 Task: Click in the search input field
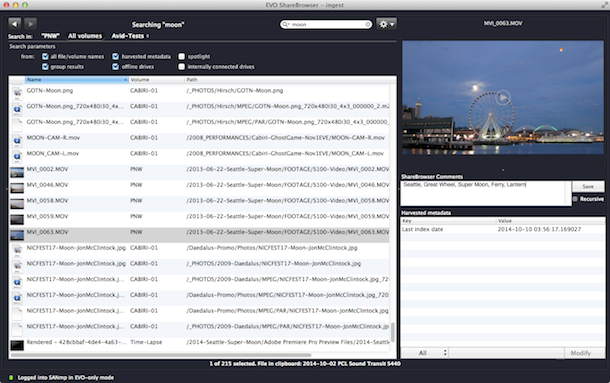pyautogui.click(x=327, y=25)
